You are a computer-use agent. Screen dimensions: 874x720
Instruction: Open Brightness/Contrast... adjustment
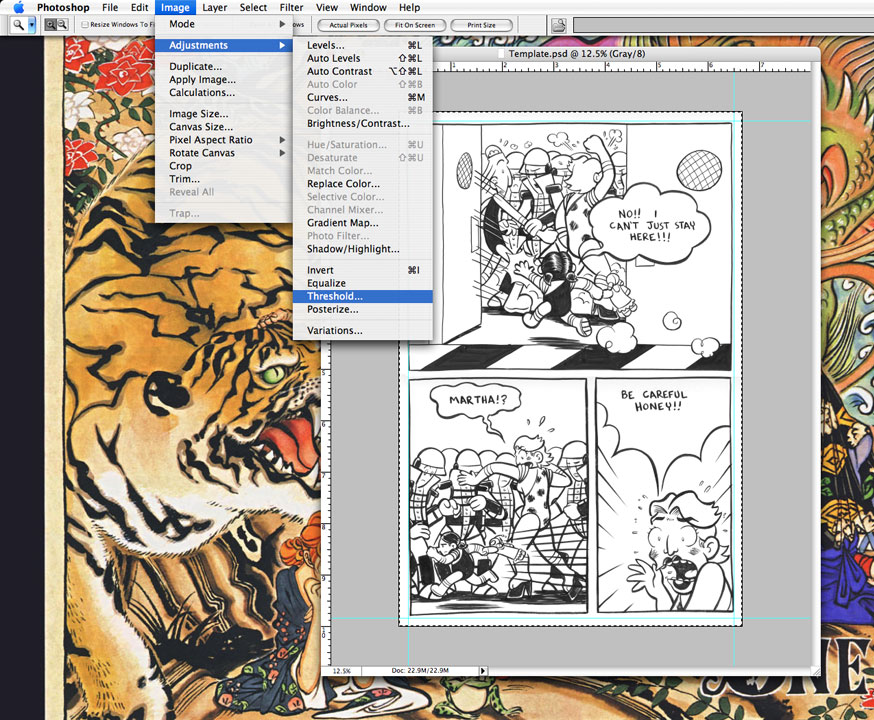click(363, 123)
